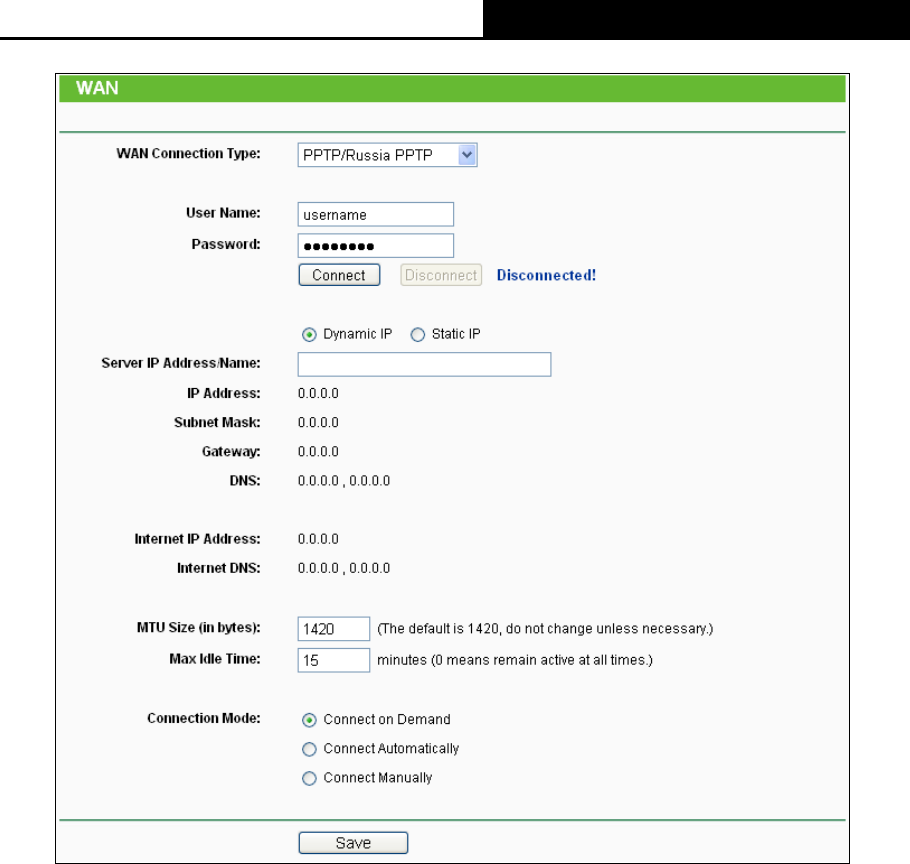Select Connect Manually mode
Screen dimensions: 910x864
309,778
